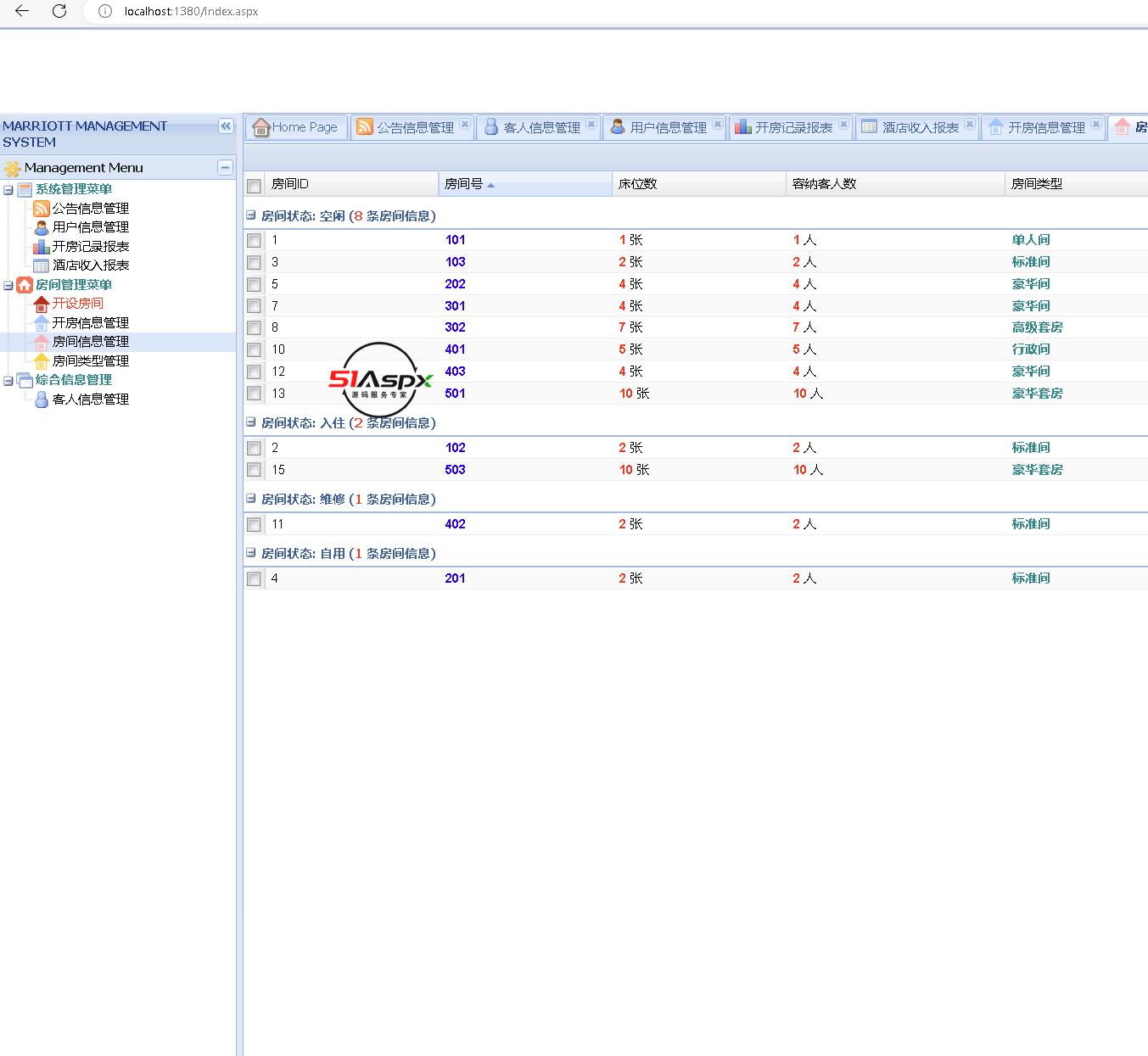Click the person icon for 客人信息管理 in sidebar

[x=41, y=399]
